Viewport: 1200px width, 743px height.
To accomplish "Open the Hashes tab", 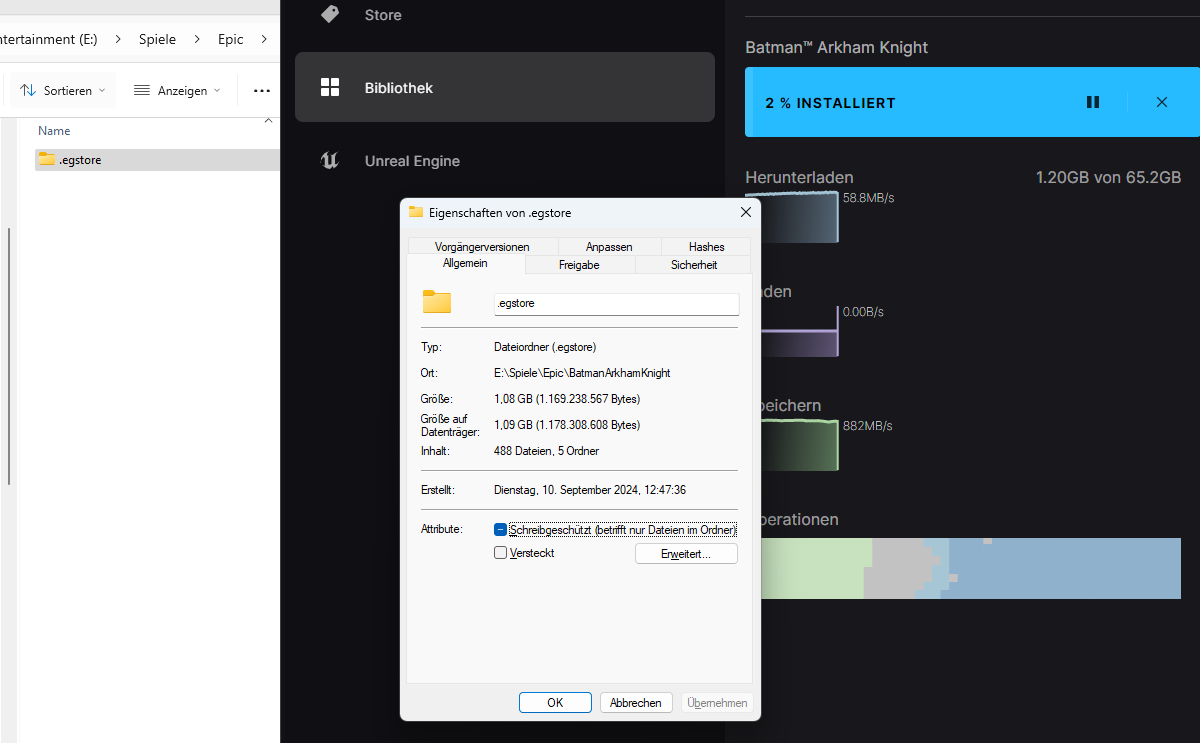I will point(706,247).
